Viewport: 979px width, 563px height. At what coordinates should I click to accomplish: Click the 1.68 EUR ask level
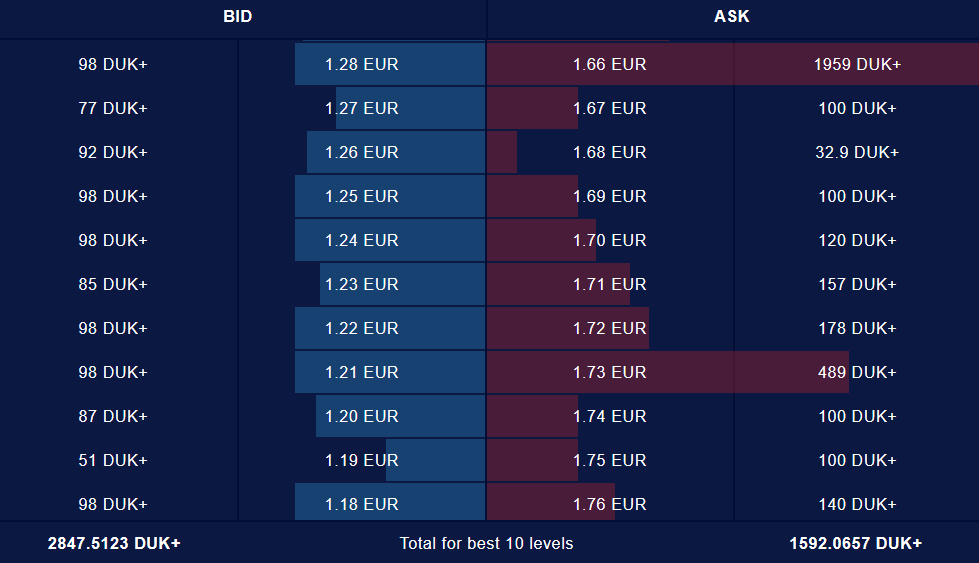click(609, 152)
